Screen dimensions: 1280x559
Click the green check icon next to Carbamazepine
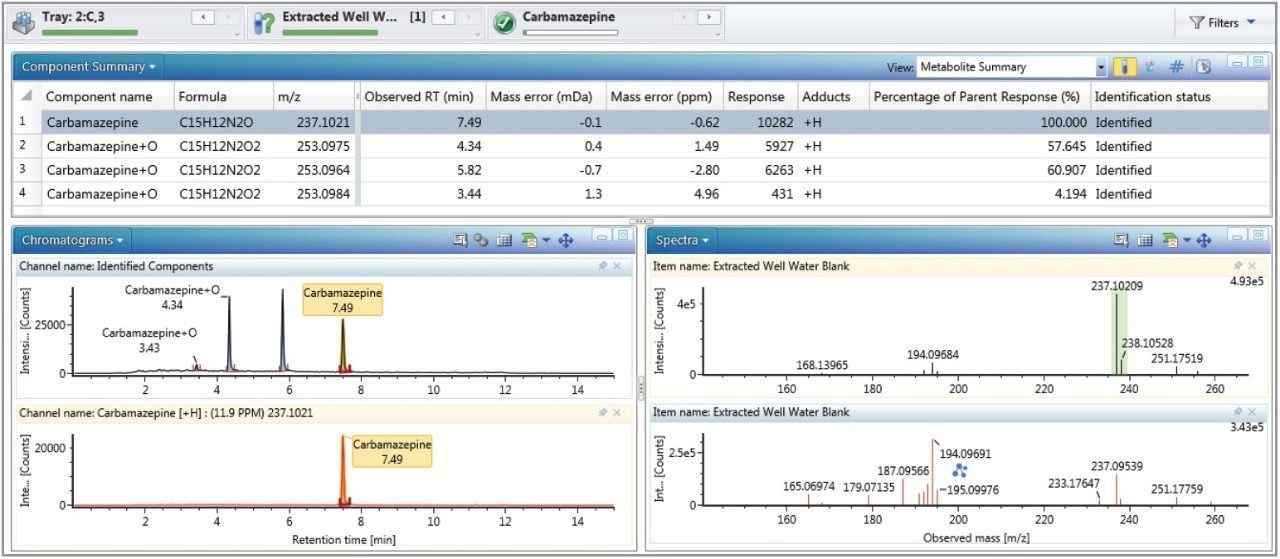point(505,23)
